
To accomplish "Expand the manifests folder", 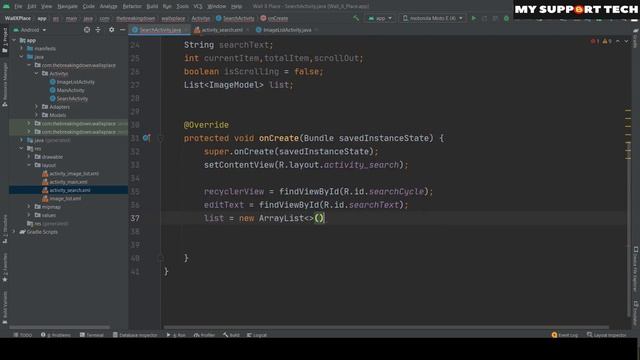I will (x=22, y=49).
